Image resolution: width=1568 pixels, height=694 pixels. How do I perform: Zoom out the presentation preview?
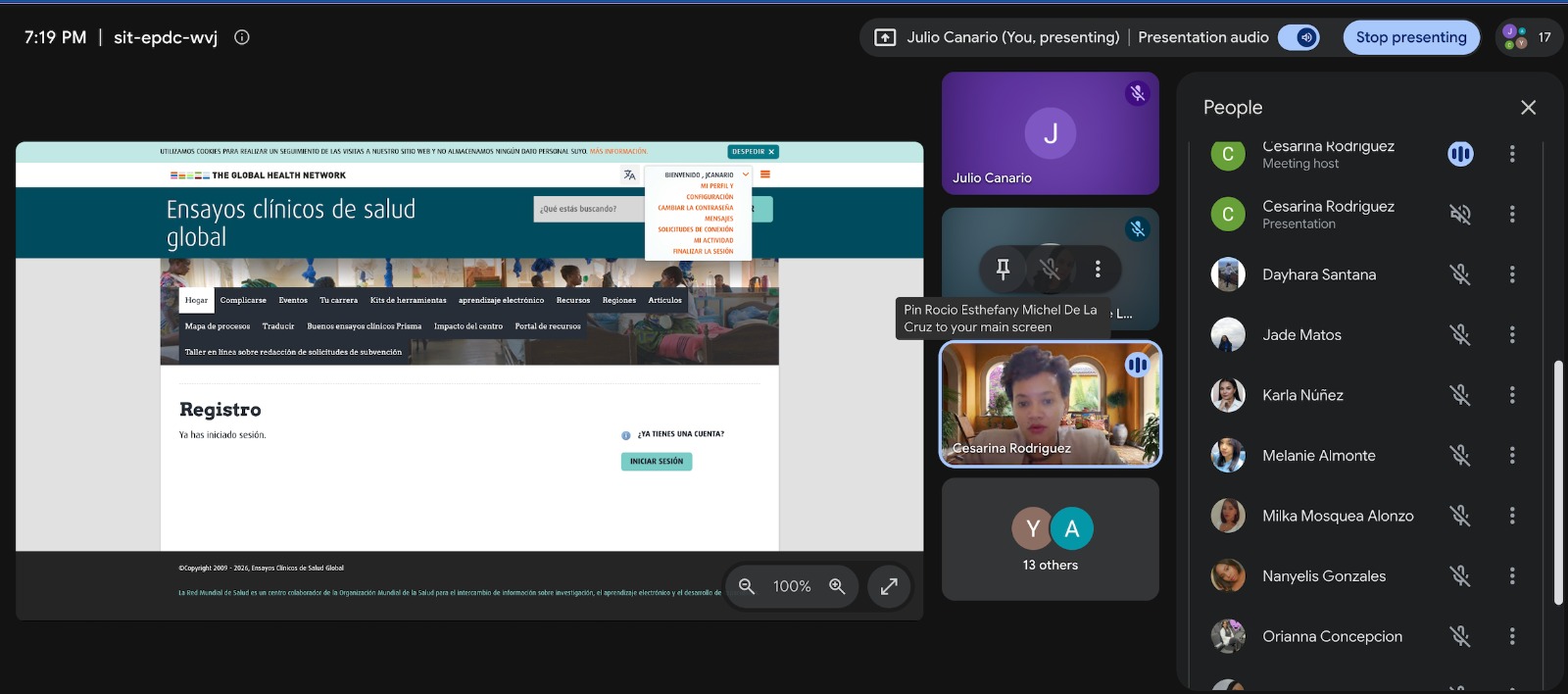(x=747, y=586)
